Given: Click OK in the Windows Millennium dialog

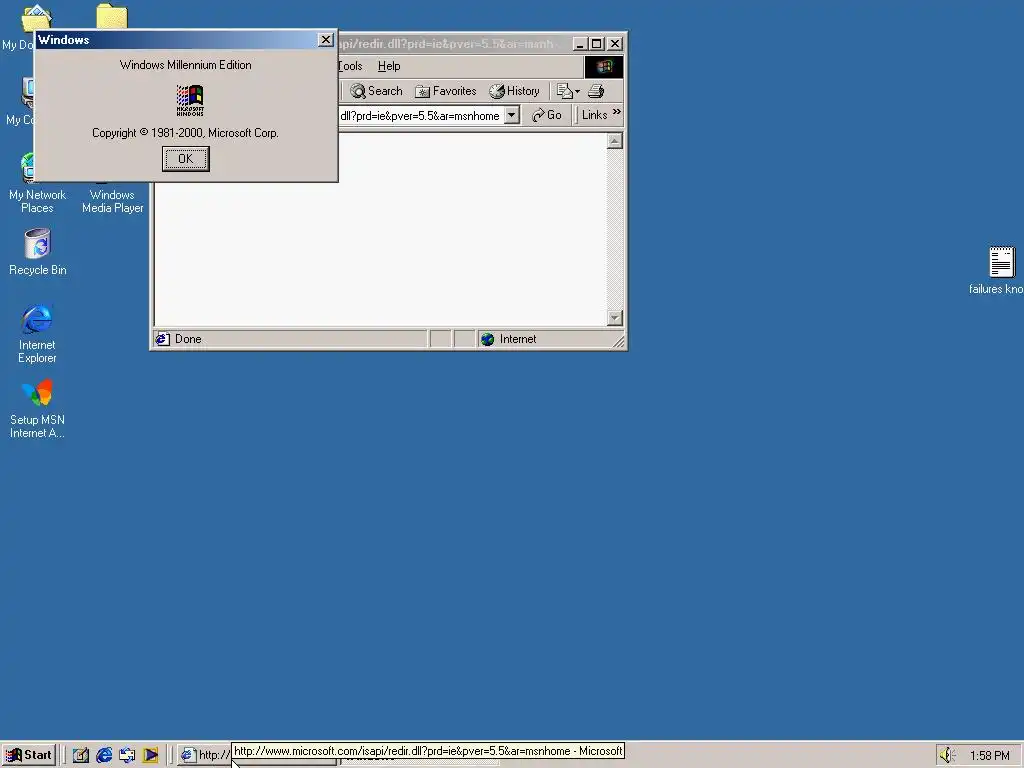Looking at the screenshot, I should point(185,159).
